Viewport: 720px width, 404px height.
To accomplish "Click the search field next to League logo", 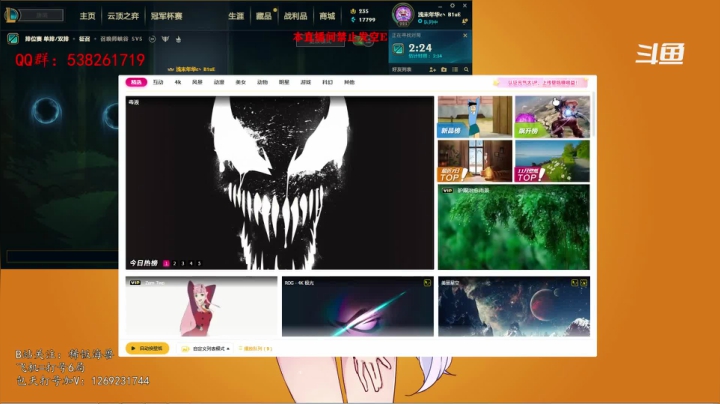I will (42, 15).
